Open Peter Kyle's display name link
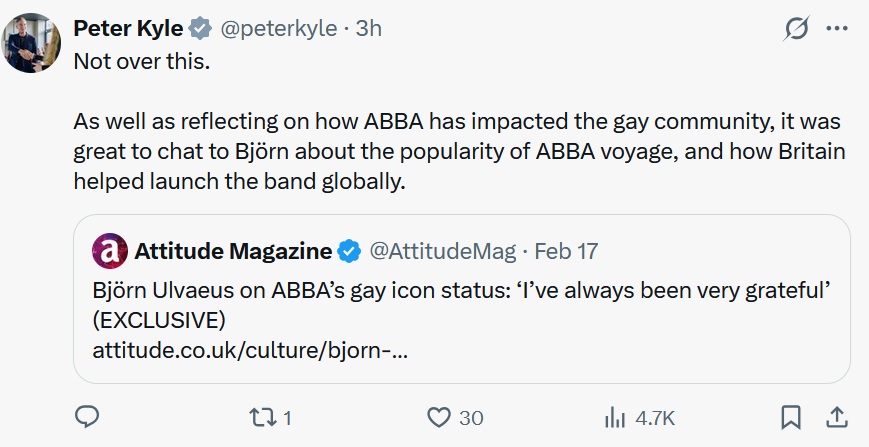The image size is (869, 447). click(128, 29)
